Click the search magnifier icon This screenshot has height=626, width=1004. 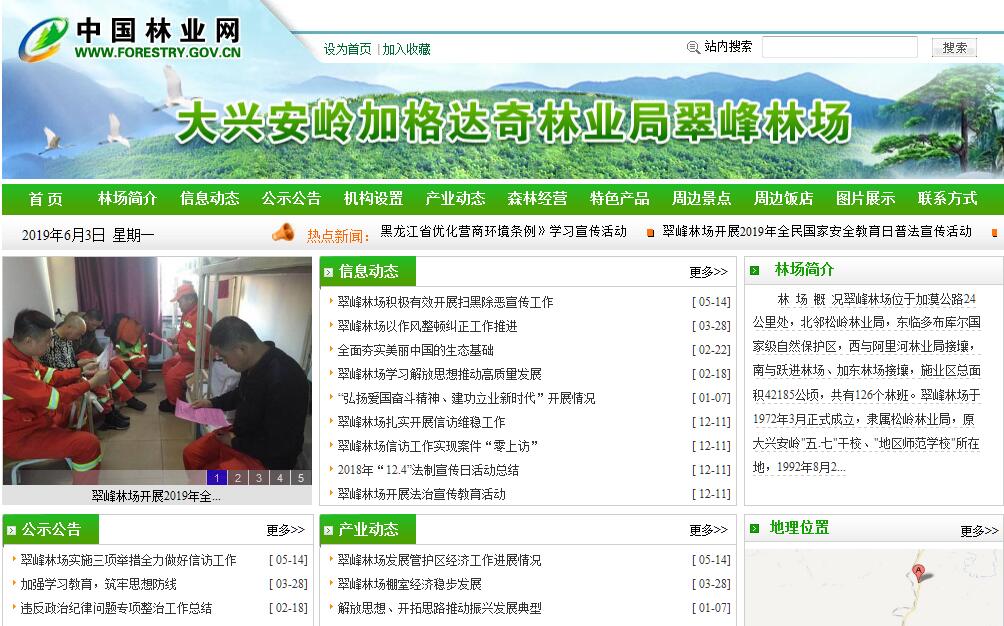693,47
